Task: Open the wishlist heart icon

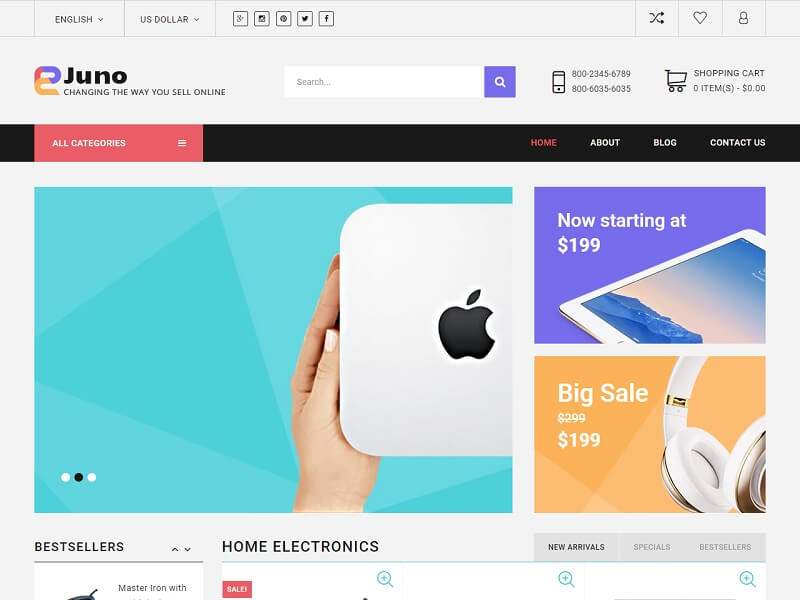Action: tap(700, 18)
